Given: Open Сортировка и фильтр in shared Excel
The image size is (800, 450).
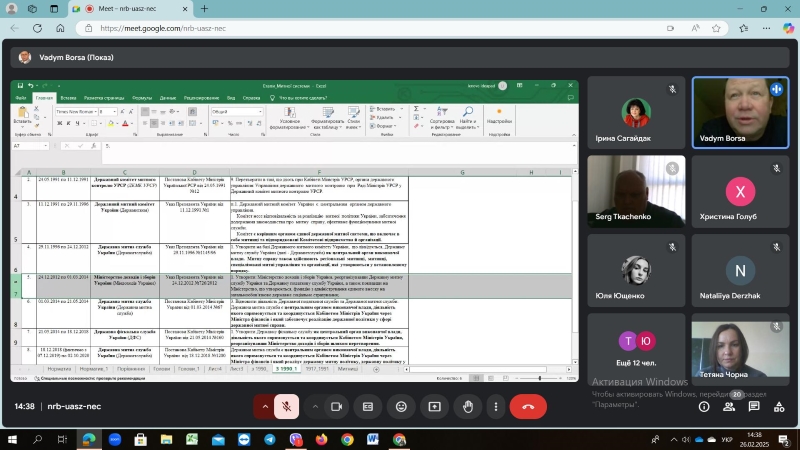Looking at the screenshot, I should [x=442, y=117].
